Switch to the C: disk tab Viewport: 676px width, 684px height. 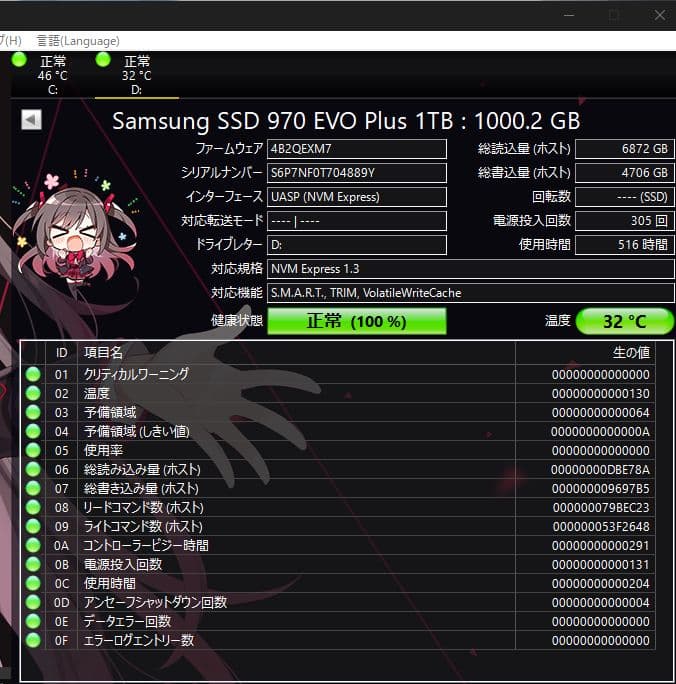[x=52, y=74]
